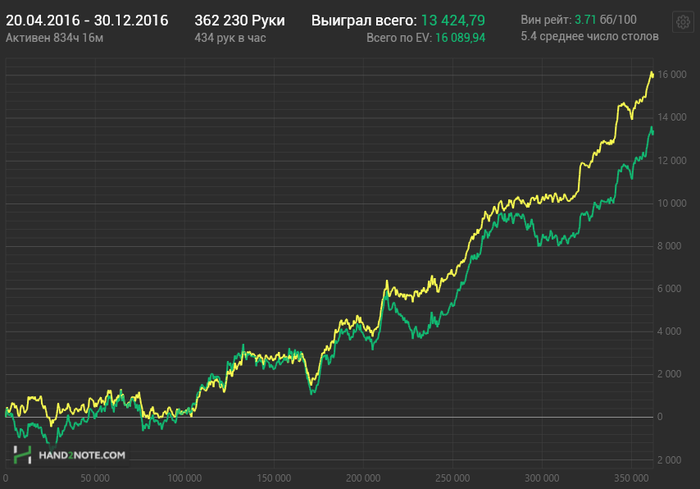Click the win rate value 3.71
Image resolution: width=700 pixels, height=489 pixels.
tap(585, 20)
